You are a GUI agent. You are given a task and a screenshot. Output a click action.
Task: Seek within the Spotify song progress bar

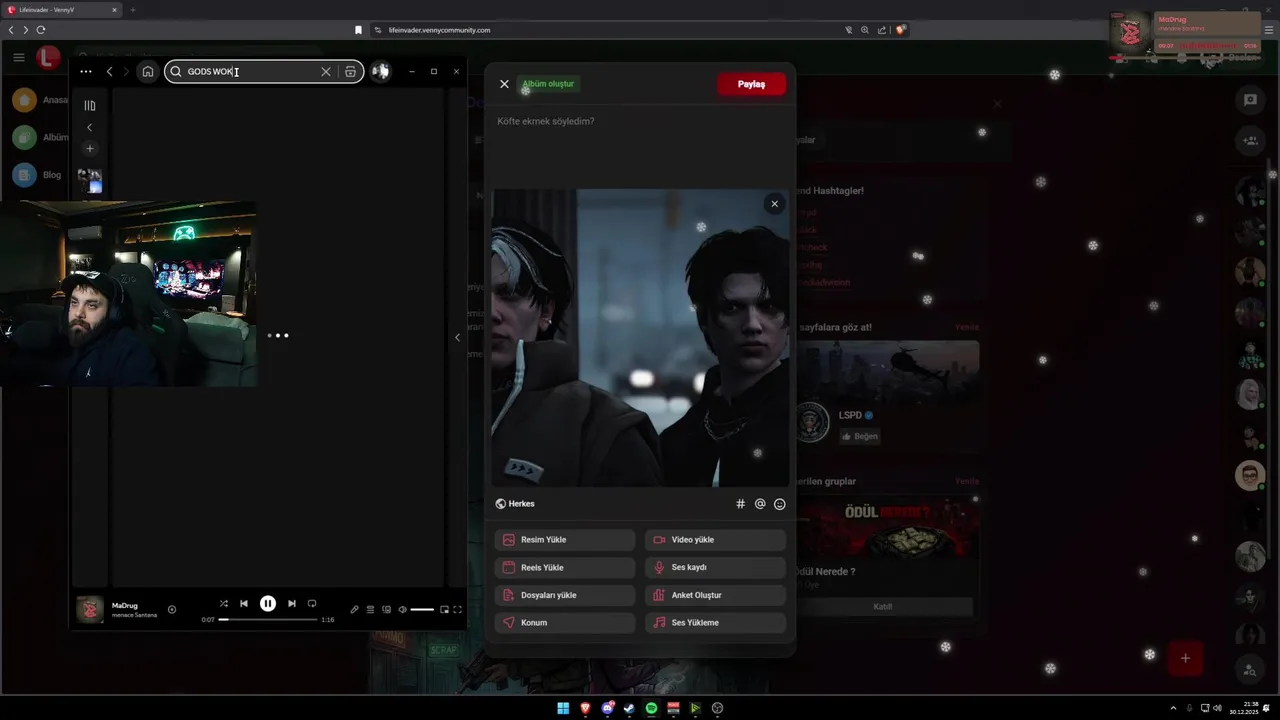267,620
